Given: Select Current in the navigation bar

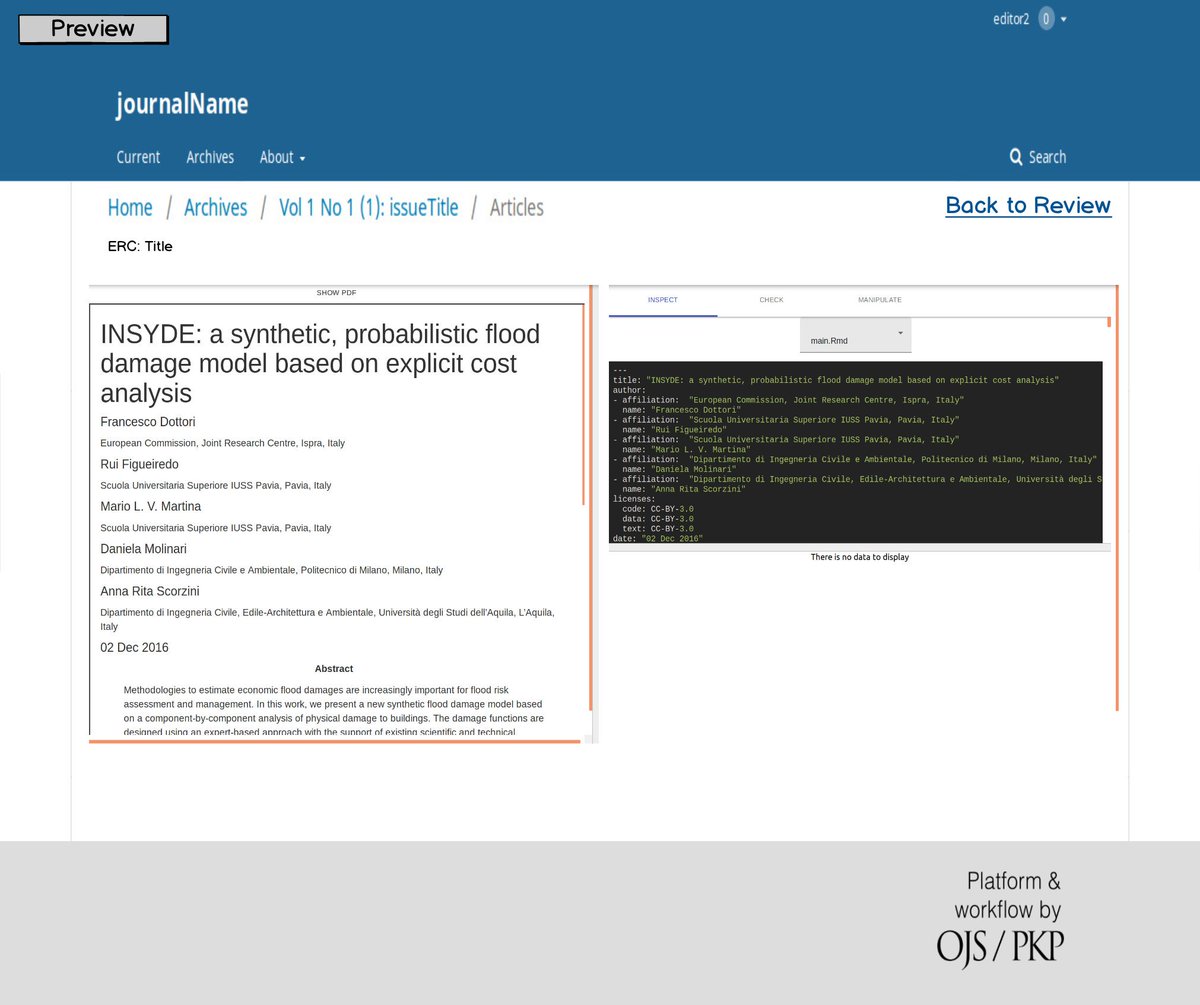Looking at the screenshot, I should 138,157.
